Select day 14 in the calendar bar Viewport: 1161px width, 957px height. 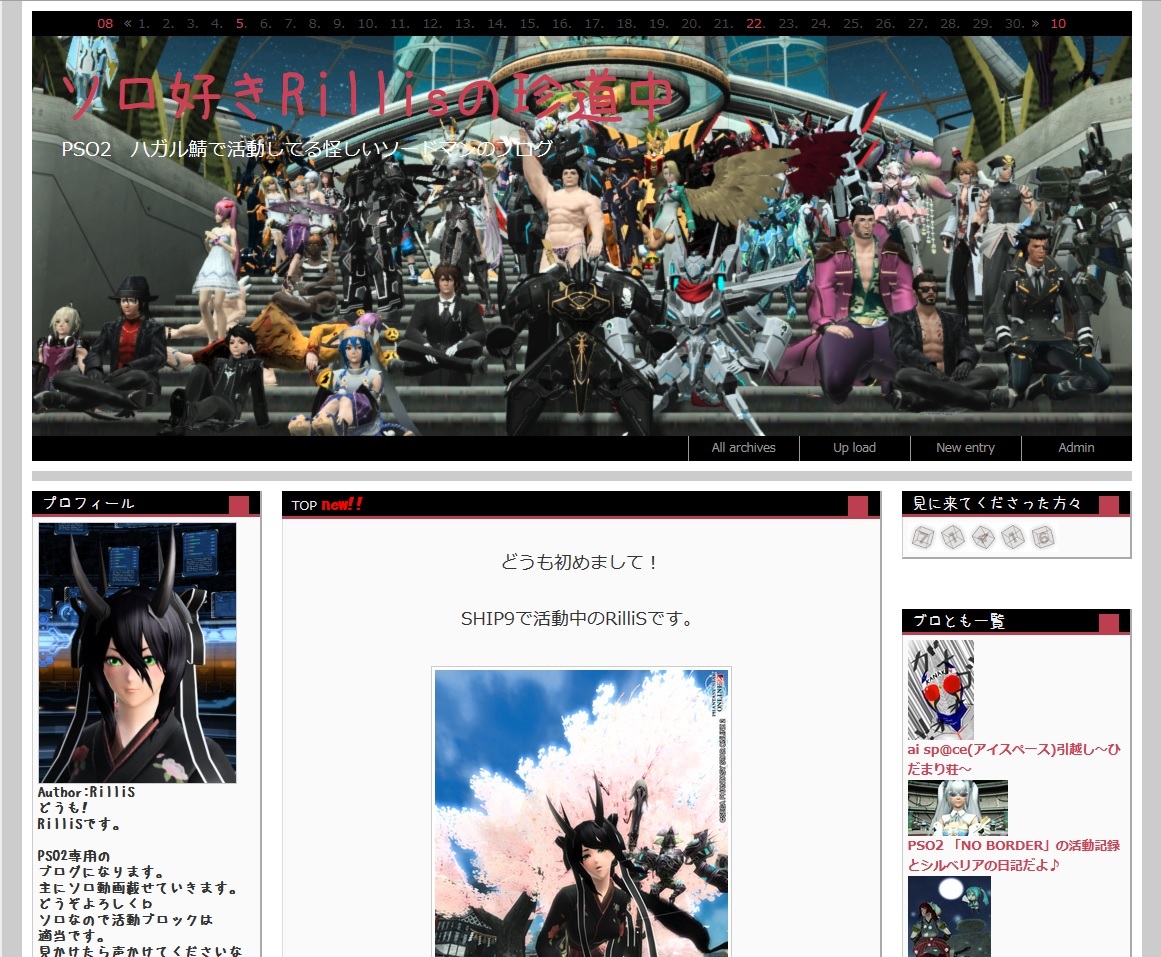click(x=497, y=24)
